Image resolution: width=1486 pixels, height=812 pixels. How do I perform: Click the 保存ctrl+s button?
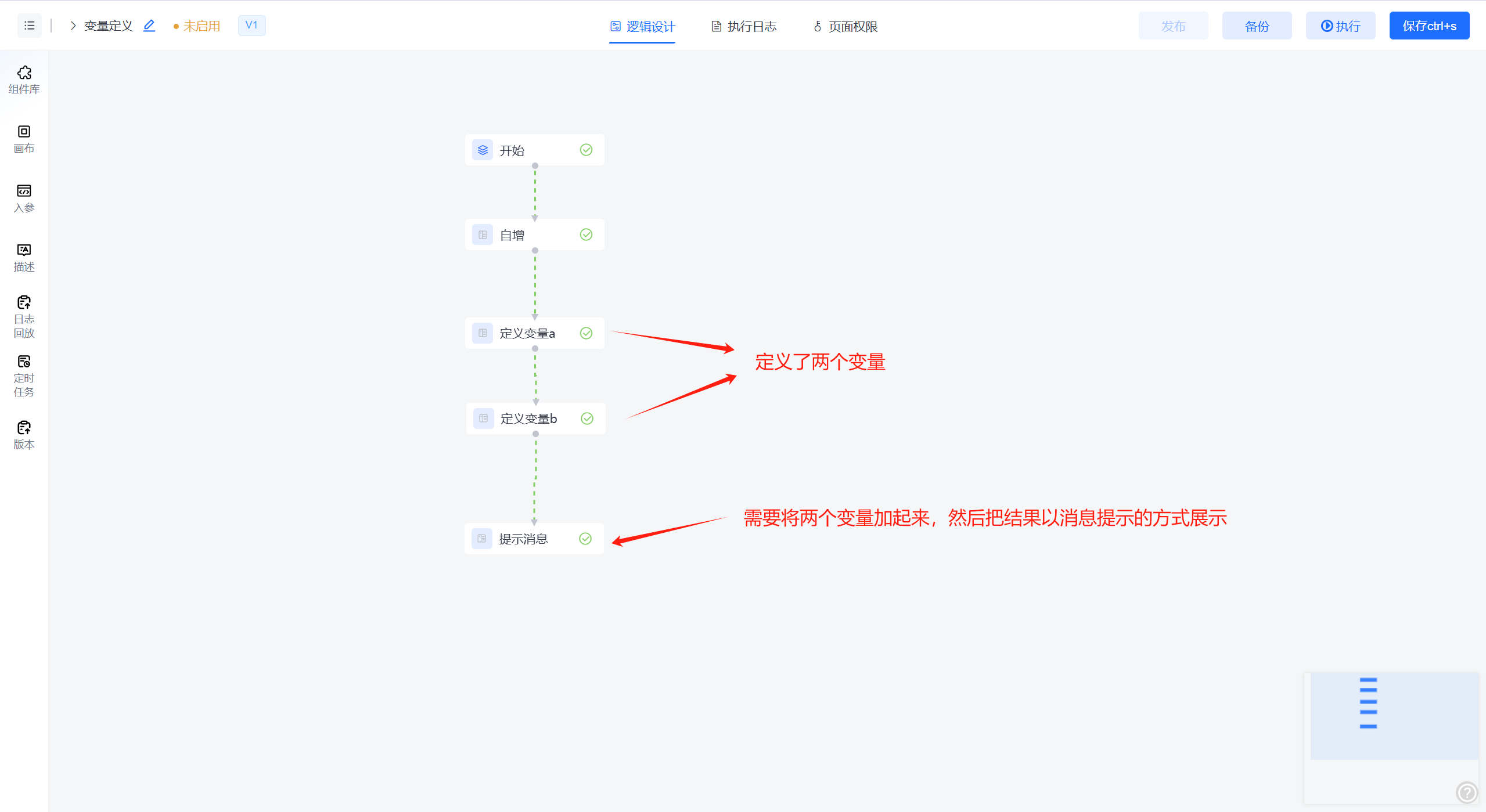[1429, 26]
